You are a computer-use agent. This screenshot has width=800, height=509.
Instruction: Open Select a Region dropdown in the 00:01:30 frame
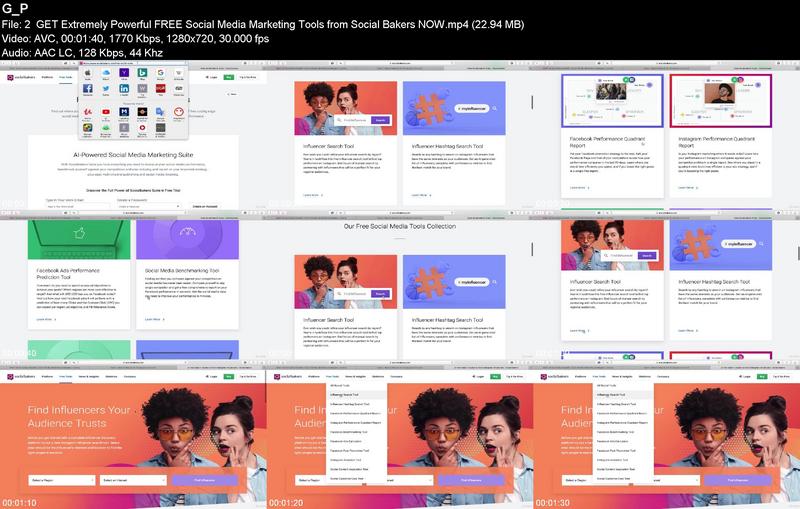point(578,480)
